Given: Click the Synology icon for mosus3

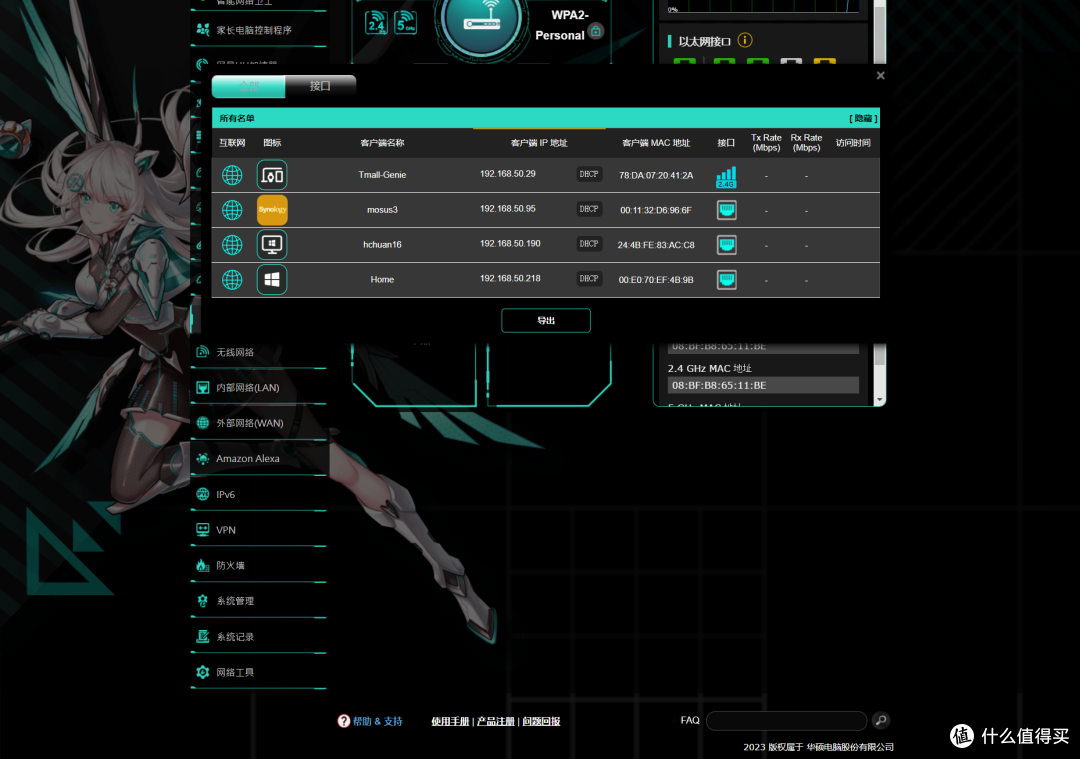Looking at the screenshot, I should (x=272, y=210).
